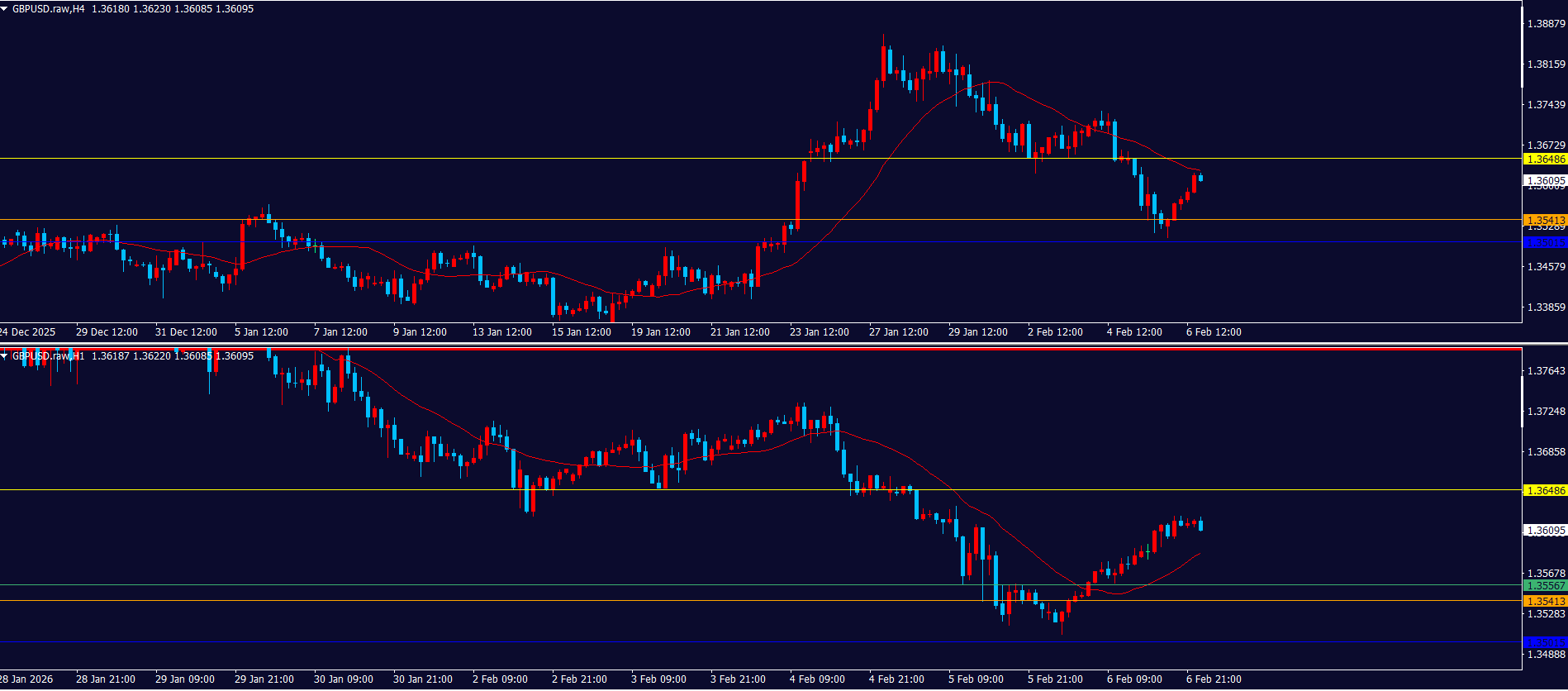
Task: Select the orange 1.35413 price label on H1 chart
Action: [x=1545, y=602]
